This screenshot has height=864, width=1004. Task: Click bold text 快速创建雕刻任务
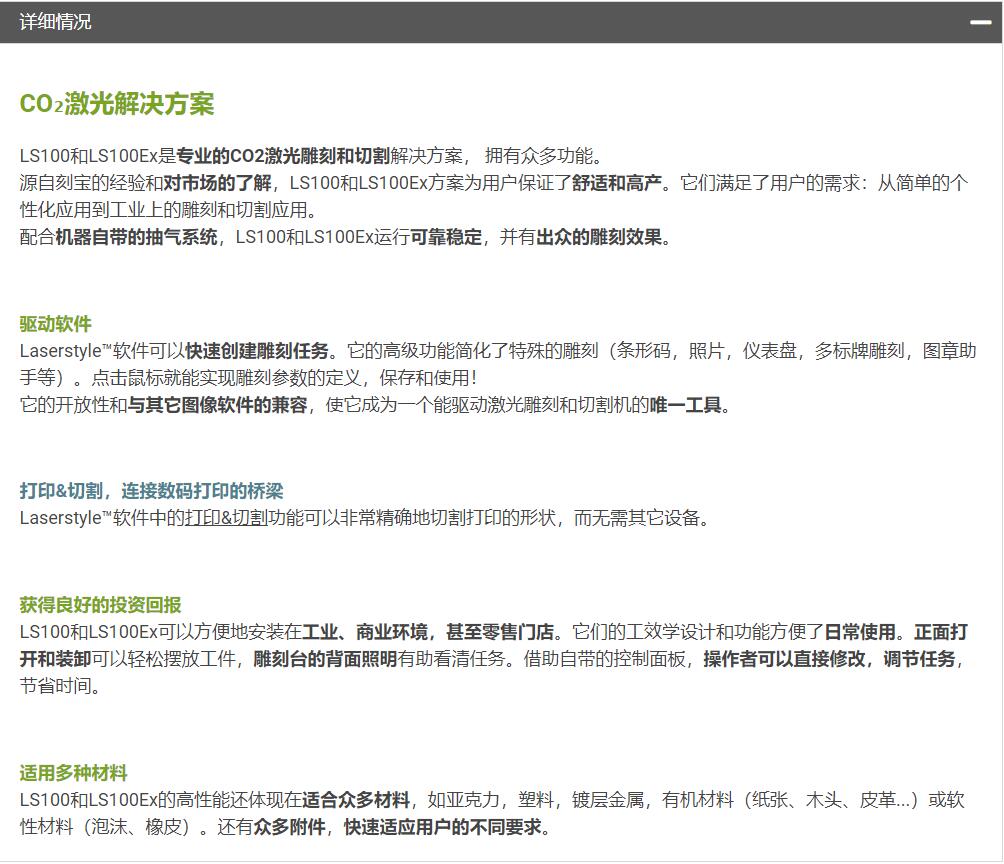click(x=257, y=351)
